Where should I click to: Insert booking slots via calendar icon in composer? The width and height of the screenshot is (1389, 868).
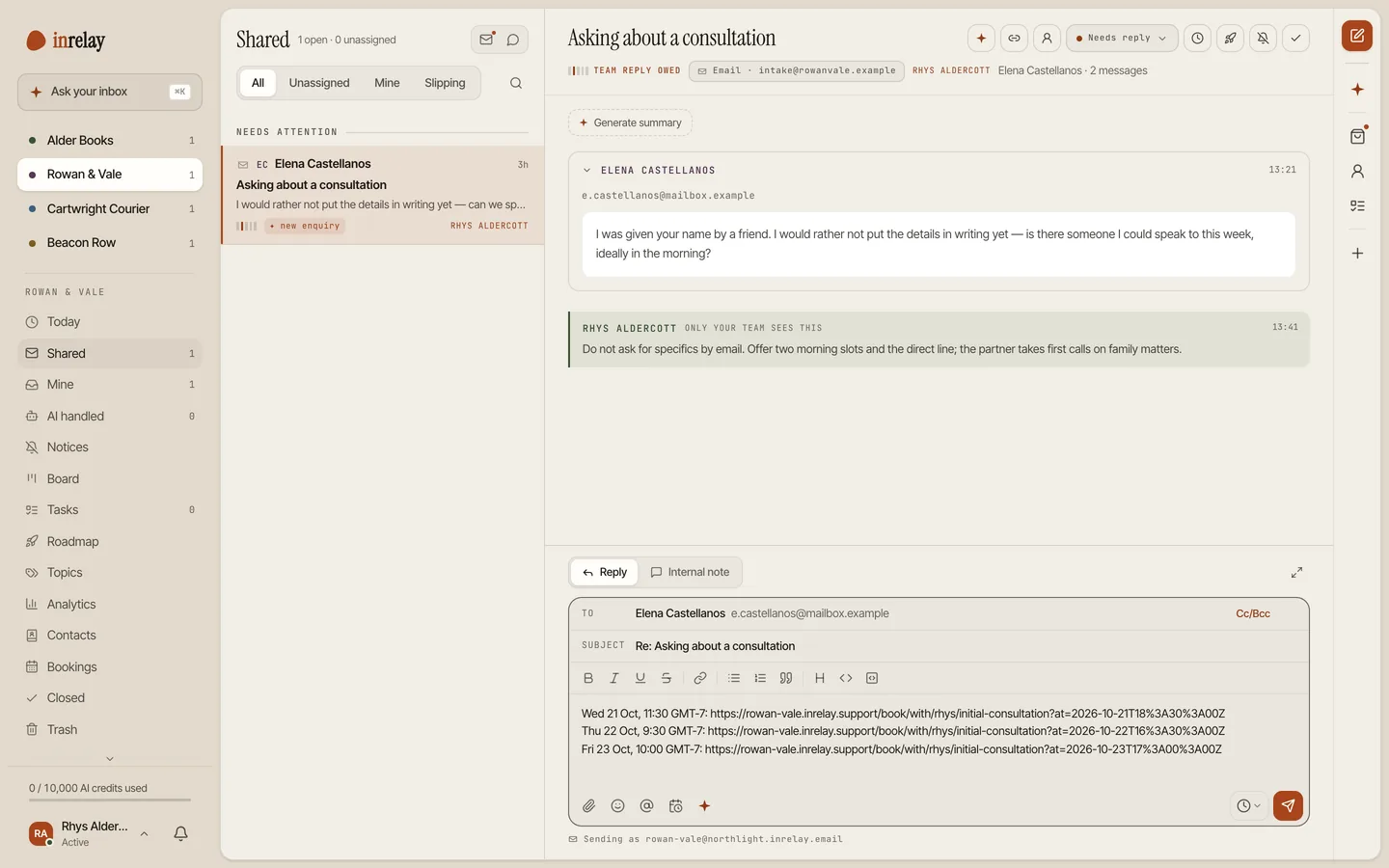tap(675, 806)
